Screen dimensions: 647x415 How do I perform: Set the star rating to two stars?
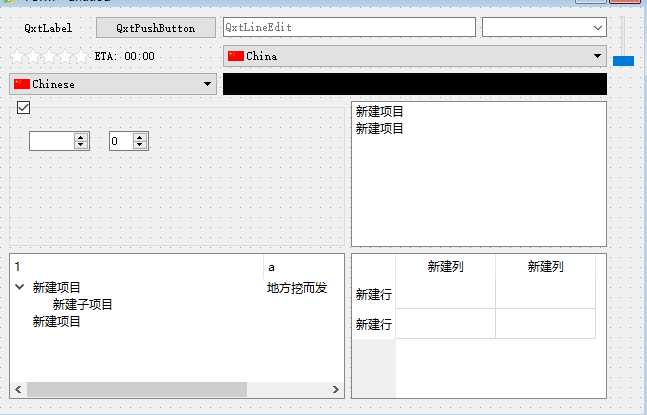(x=33, y=57)
